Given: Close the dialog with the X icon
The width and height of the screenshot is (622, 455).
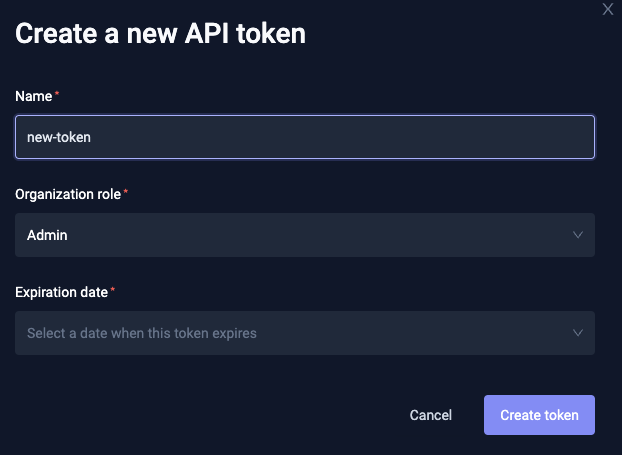Looking at the screenshot, I should click(608, 9).
